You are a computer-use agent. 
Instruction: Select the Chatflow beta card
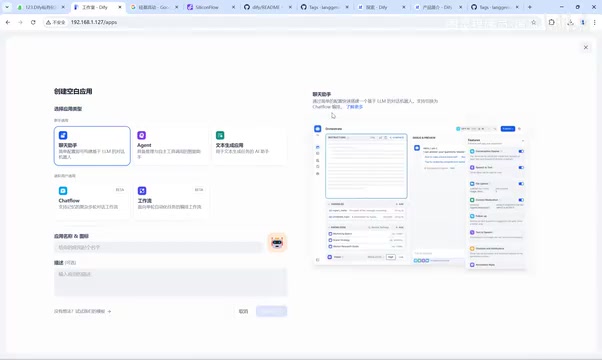point(92,201)
